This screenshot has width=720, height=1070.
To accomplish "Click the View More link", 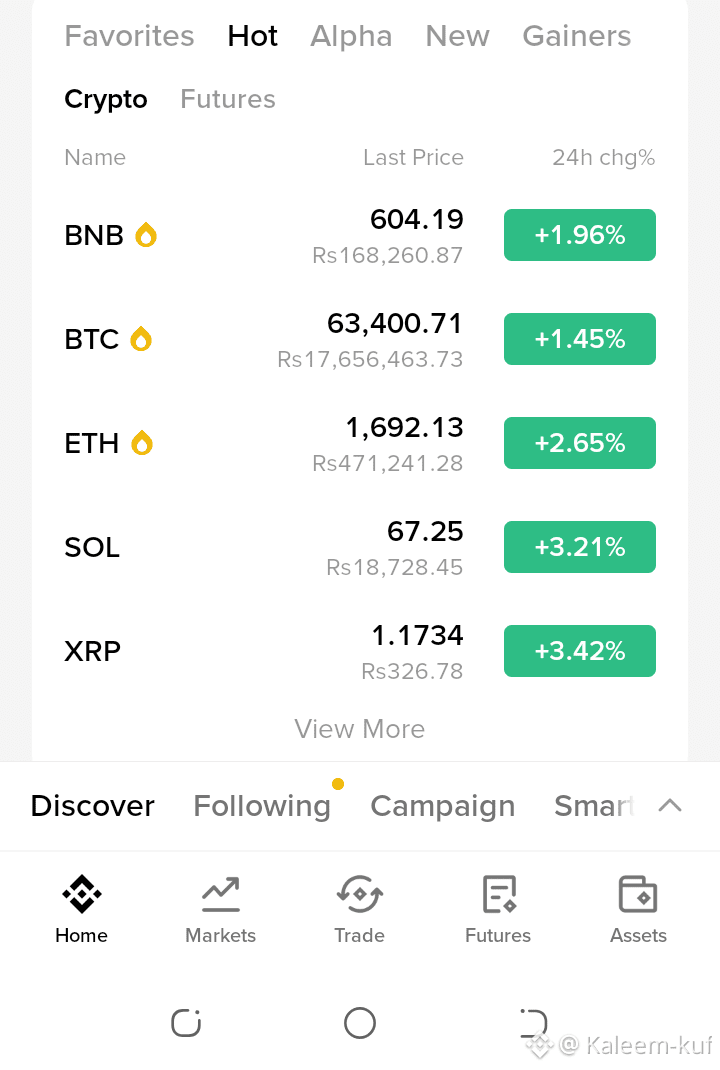I will click(x=360, y=729).
